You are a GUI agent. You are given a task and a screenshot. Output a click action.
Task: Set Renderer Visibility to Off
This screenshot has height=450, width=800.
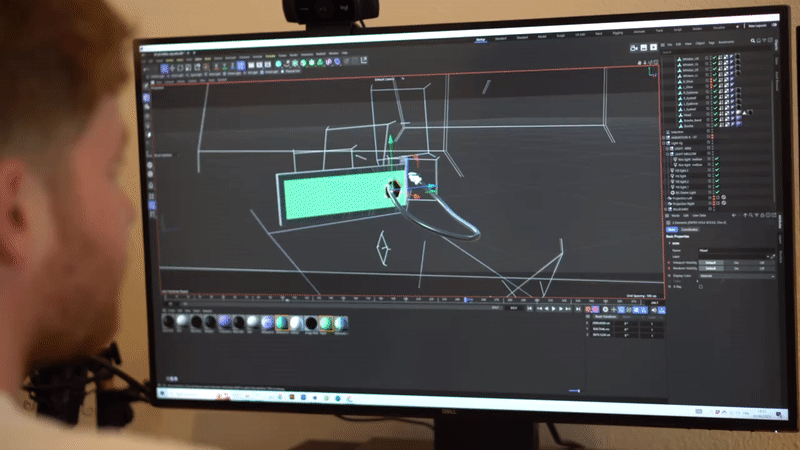coord(762,268)
